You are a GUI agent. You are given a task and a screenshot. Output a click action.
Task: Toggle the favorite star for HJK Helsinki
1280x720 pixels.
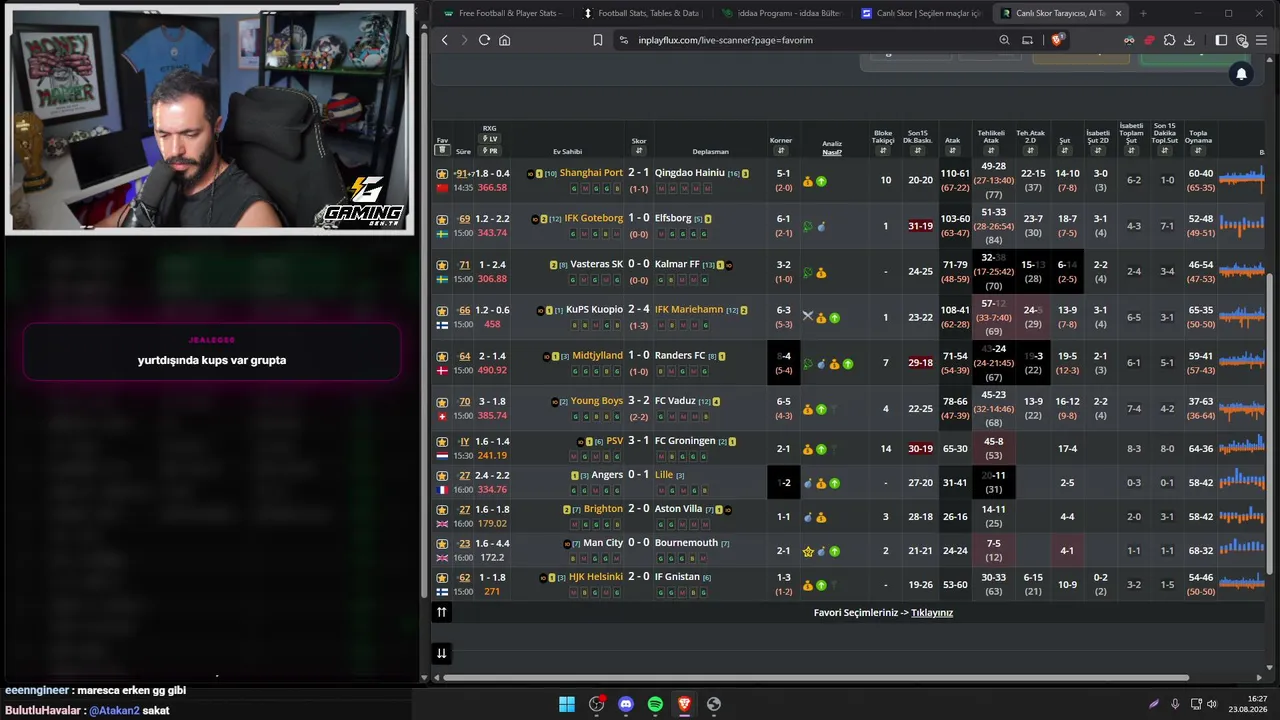click(442, 577)
